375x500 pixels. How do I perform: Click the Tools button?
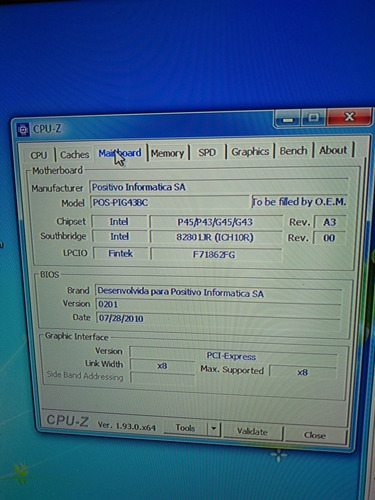[x=185, y=428]
